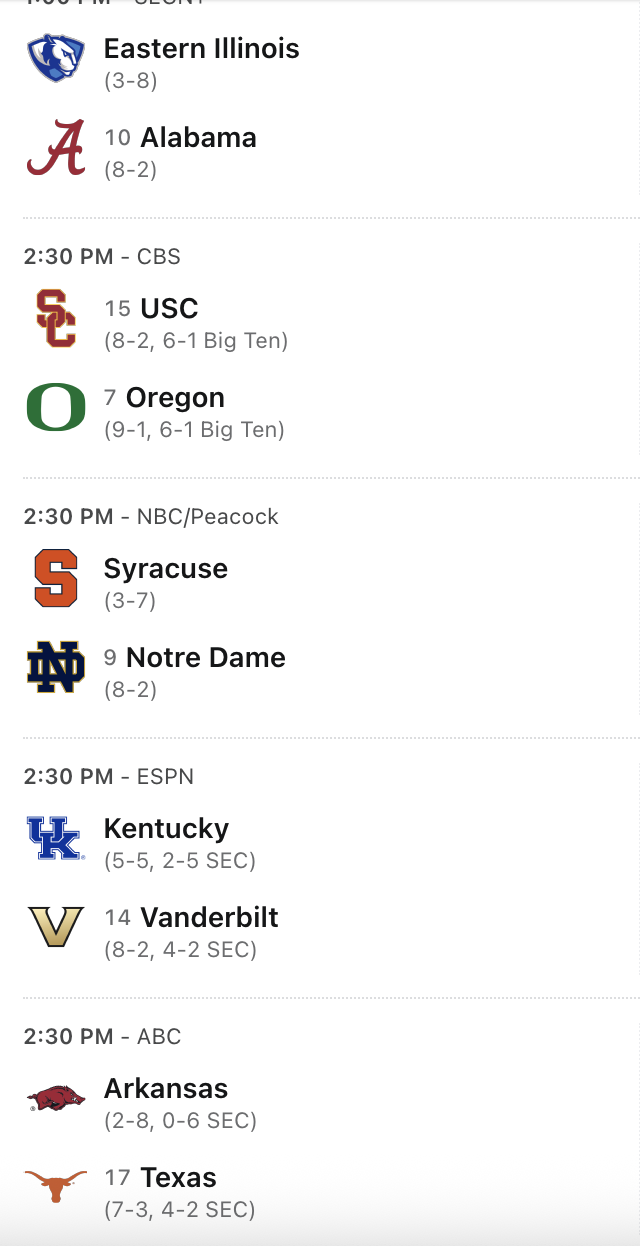This screenshot has height=1246, width=640.
Task: Click the Vanderbilt gold V logo
Action: [56, 928]
